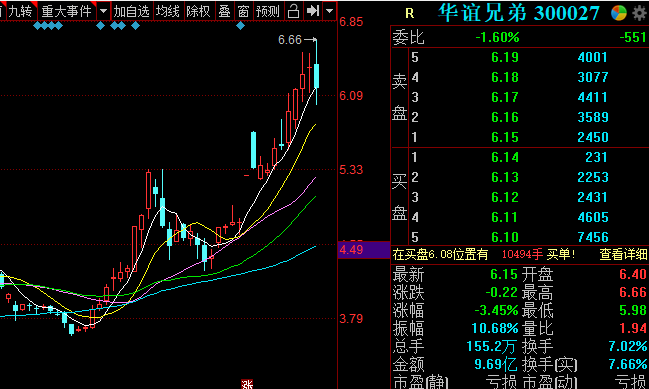The image size is (649, 389).
Task: Jump to latest bar with arrow-to-end icon
Action: (312, 11)
